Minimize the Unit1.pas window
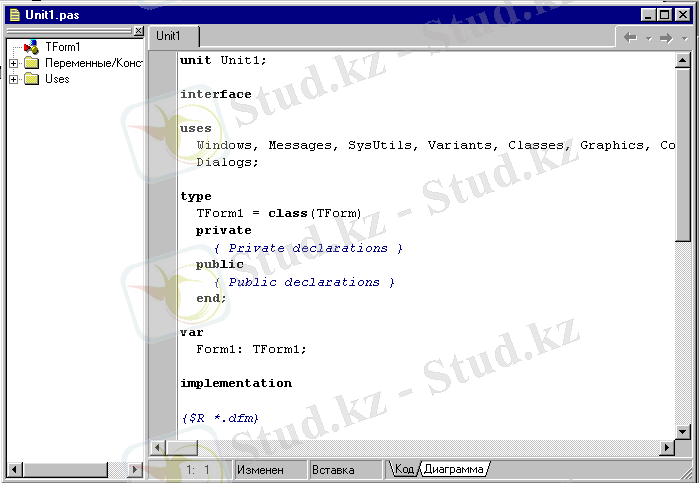699x483 pixels. click(648, 15)
